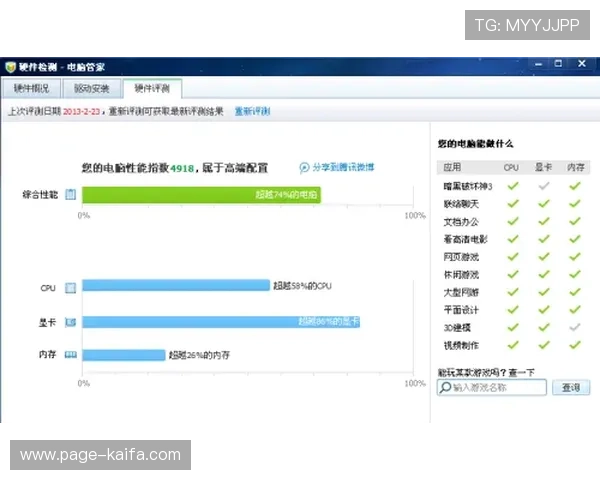Click the 看高清电影 row label
600x480 pixels.
[465, 239]
